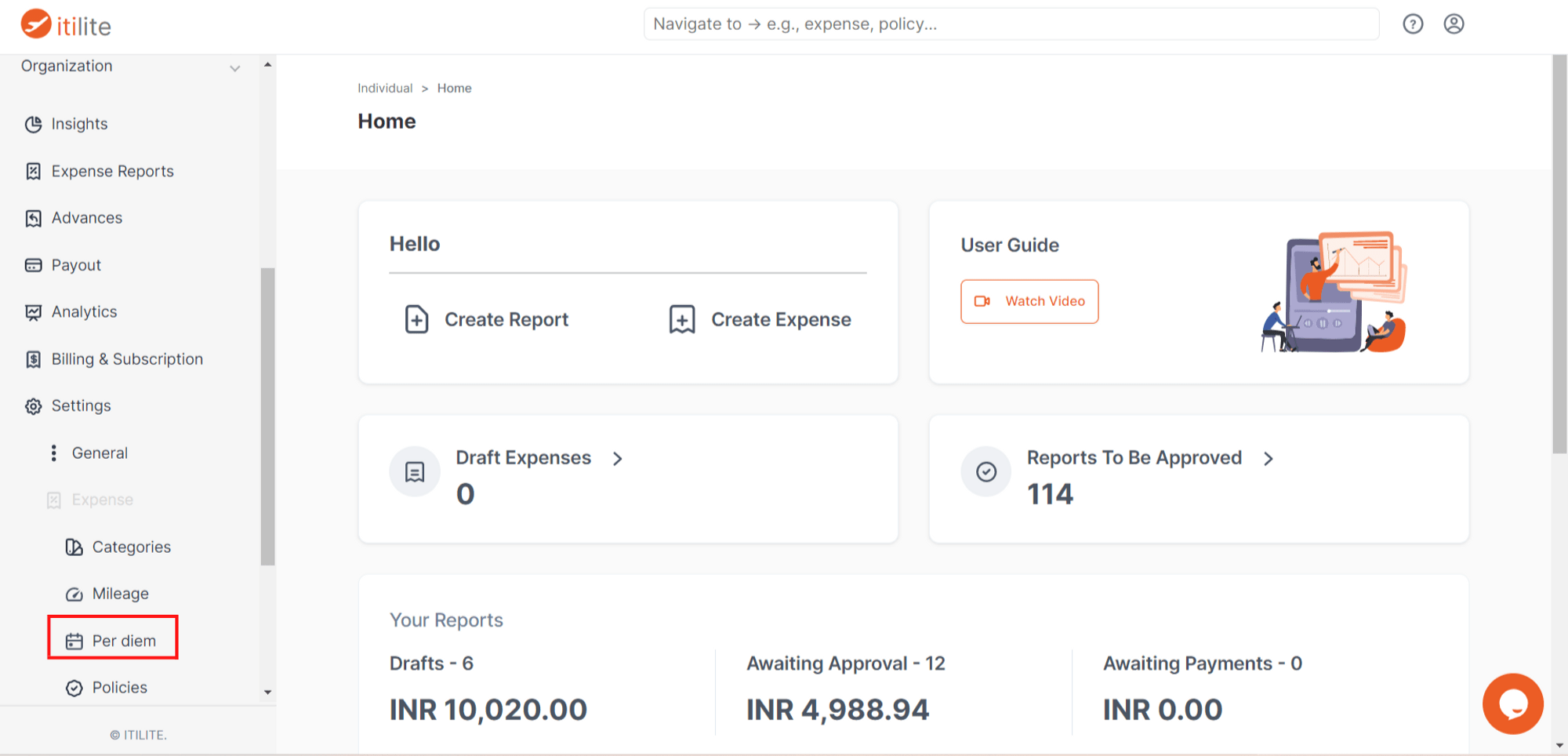Open Billing & Subscription menu item

126,359
